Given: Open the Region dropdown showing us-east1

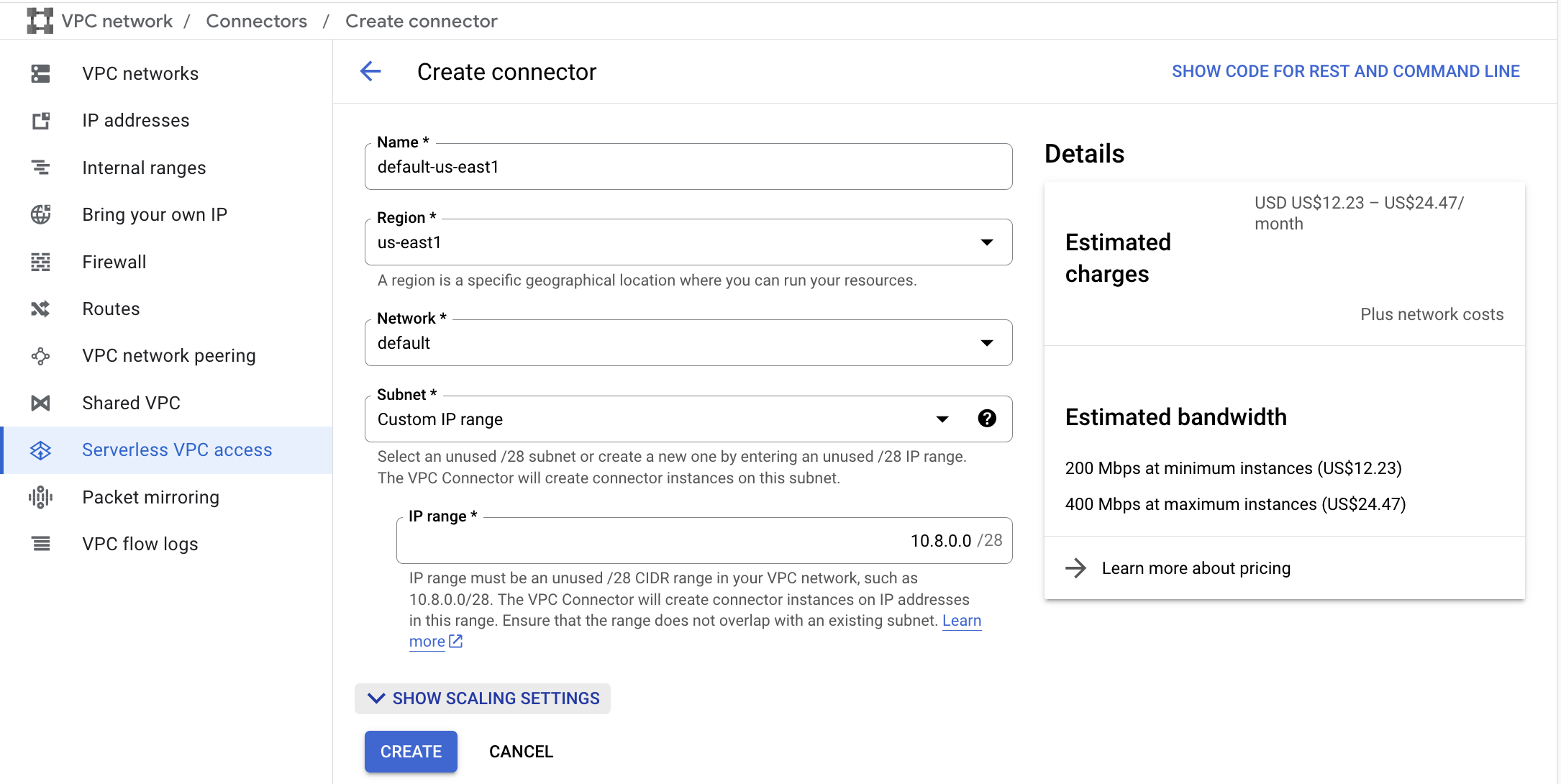Looking at the screenshot, I should [688, 242].
